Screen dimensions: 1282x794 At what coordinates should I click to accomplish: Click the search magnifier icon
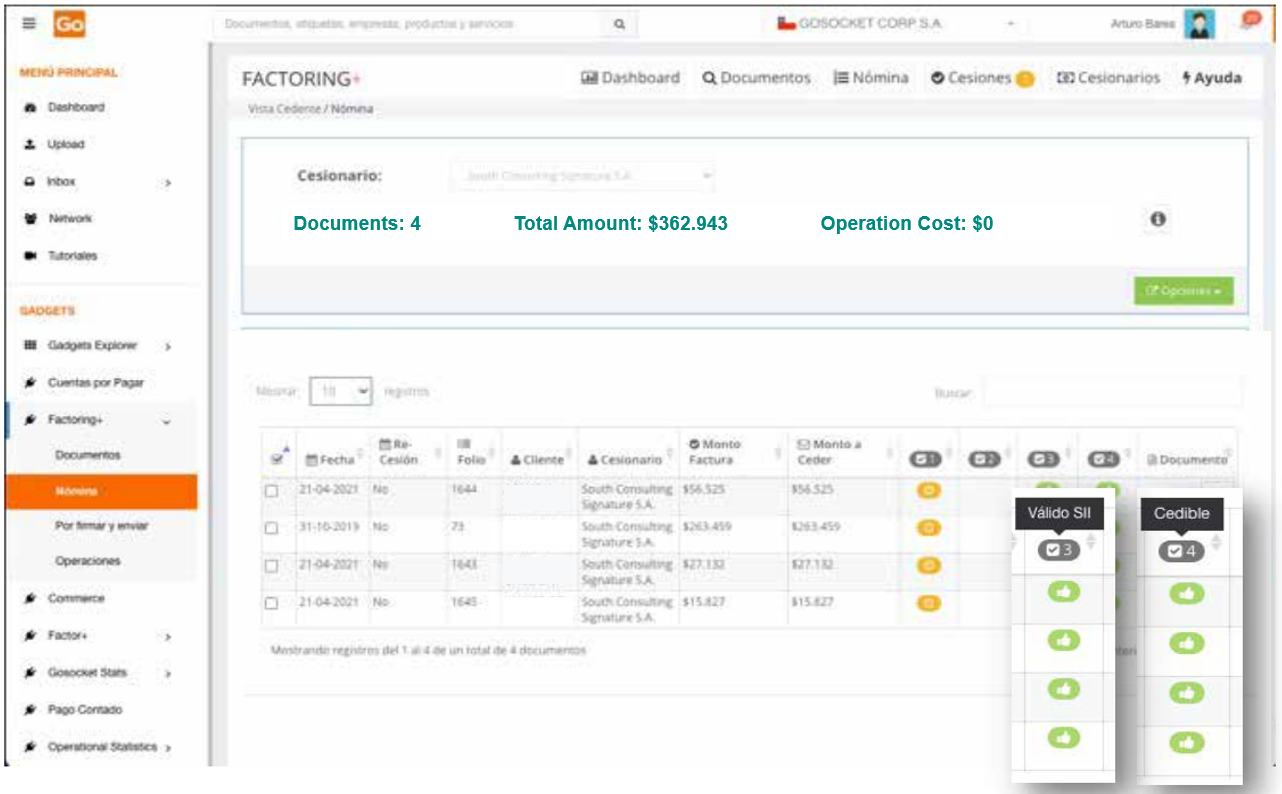[619, 24]
